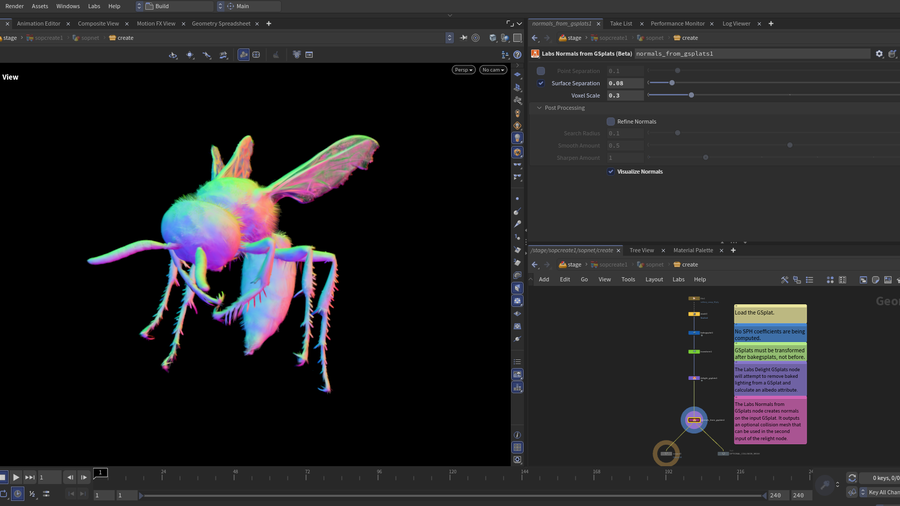Uncheck the Surface Separation checkbox
Screen dimensions: 900x506
[x=541, y=83]
